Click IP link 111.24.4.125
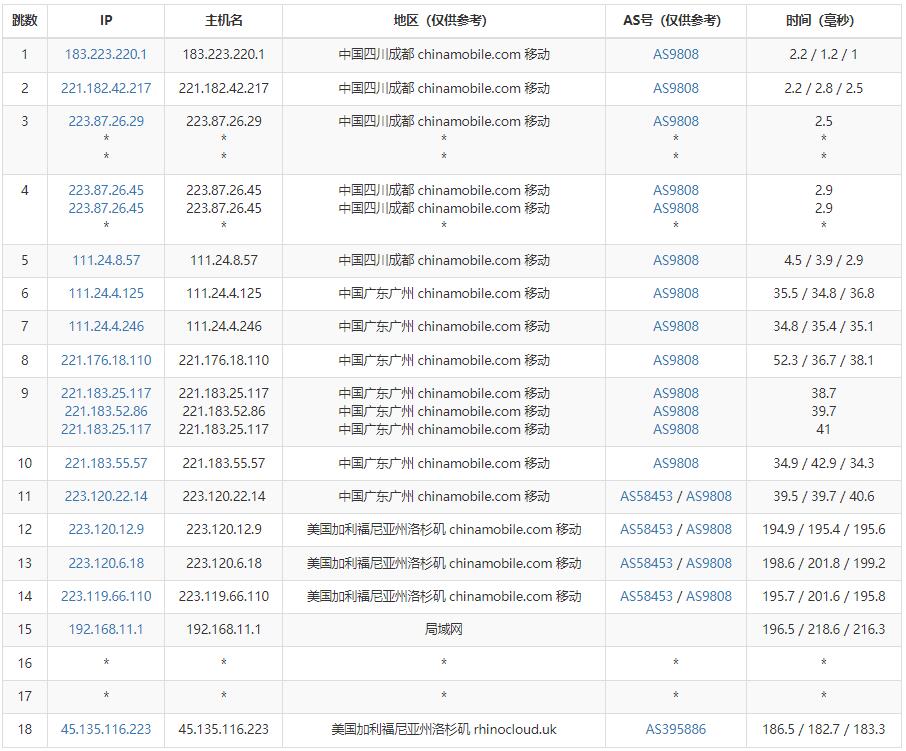Image resolution: width=906 pixels, height=751 pixels. point(106,293)
